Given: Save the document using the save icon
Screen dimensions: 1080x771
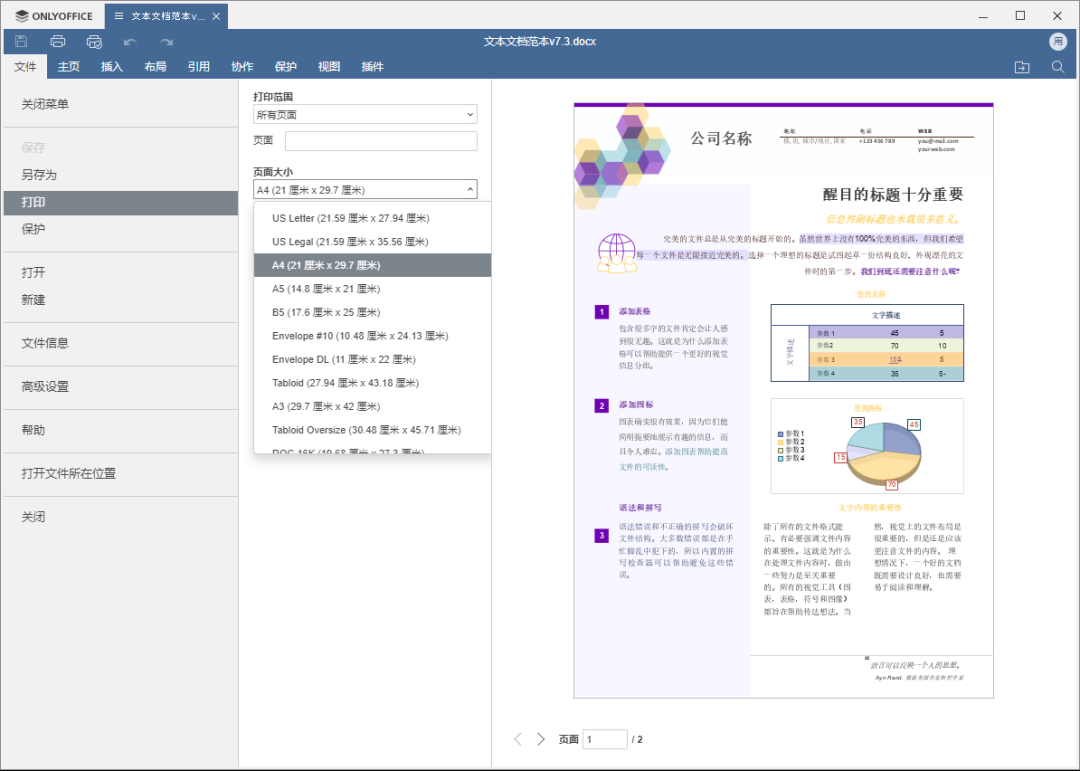Looking at the screenshot, I should (x=20, y=42).
